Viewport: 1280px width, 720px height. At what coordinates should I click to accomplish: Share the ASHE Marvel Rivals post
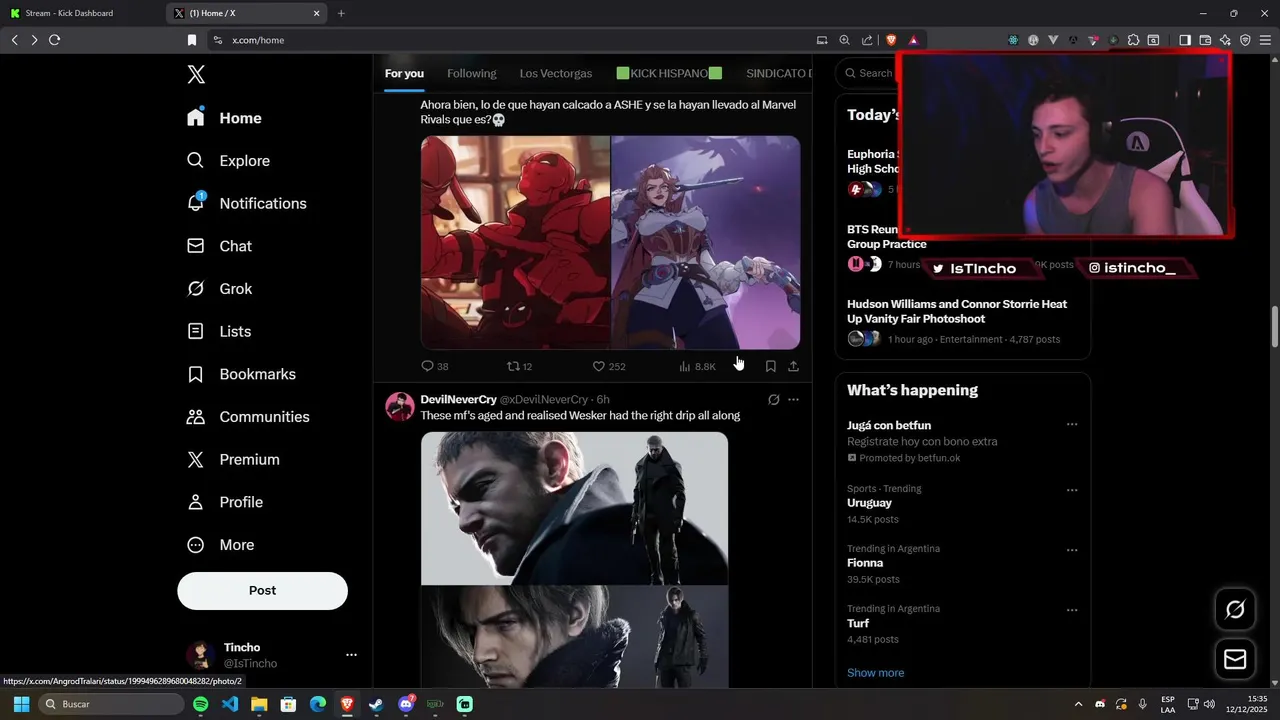(793, 366)
